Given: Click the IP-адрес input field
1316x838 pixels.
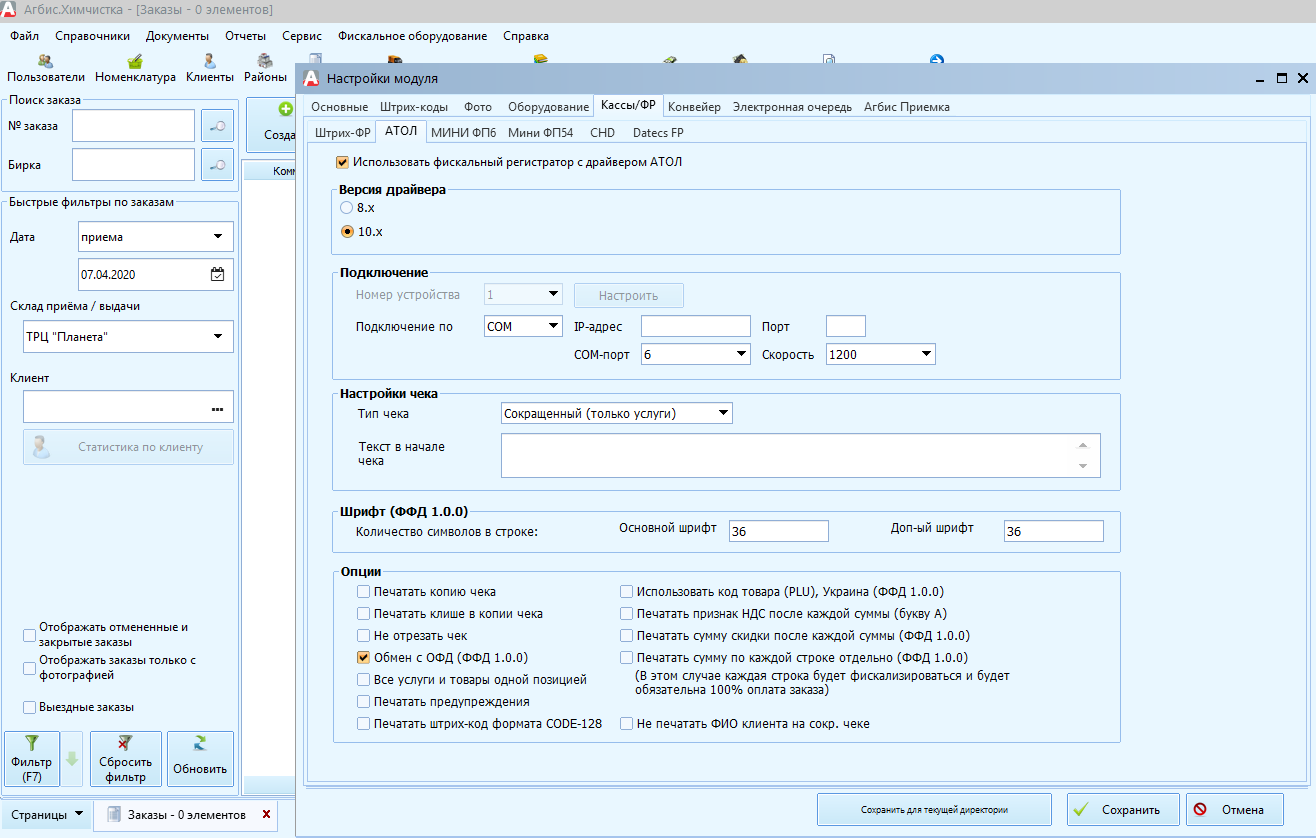Looking at the screenshot, I should tap(695, 326).
